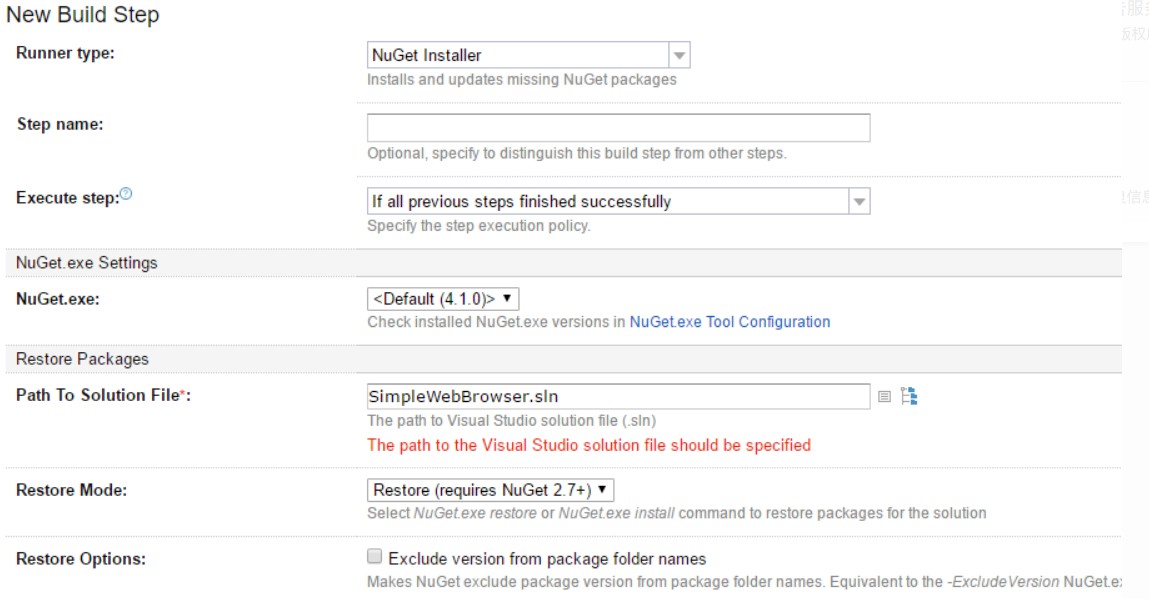
Task: Click the 'Runner type:' label
Action: click(65, 53)
